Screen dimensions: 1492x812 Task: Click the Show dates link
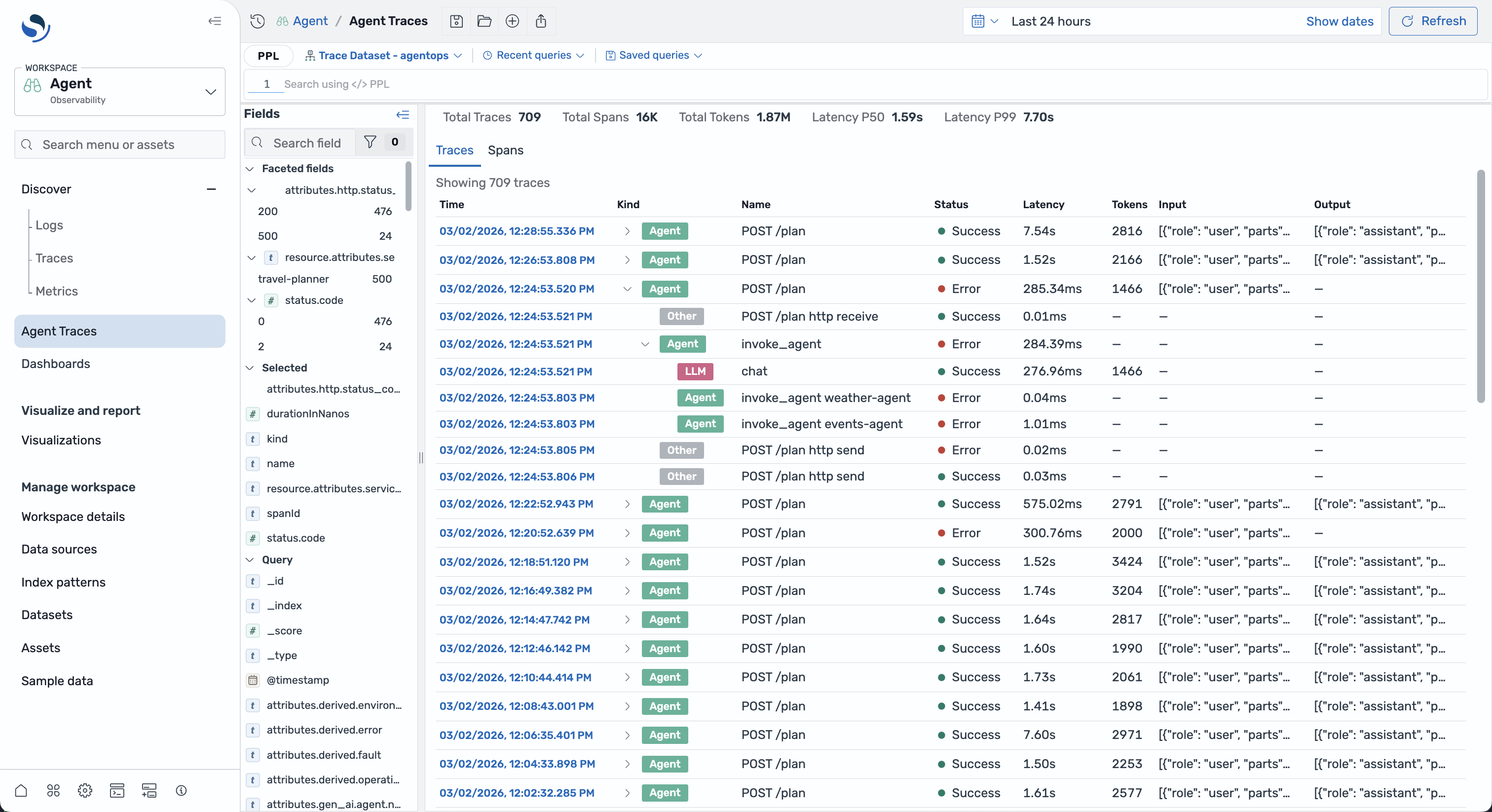click(x=1339, y=21)
